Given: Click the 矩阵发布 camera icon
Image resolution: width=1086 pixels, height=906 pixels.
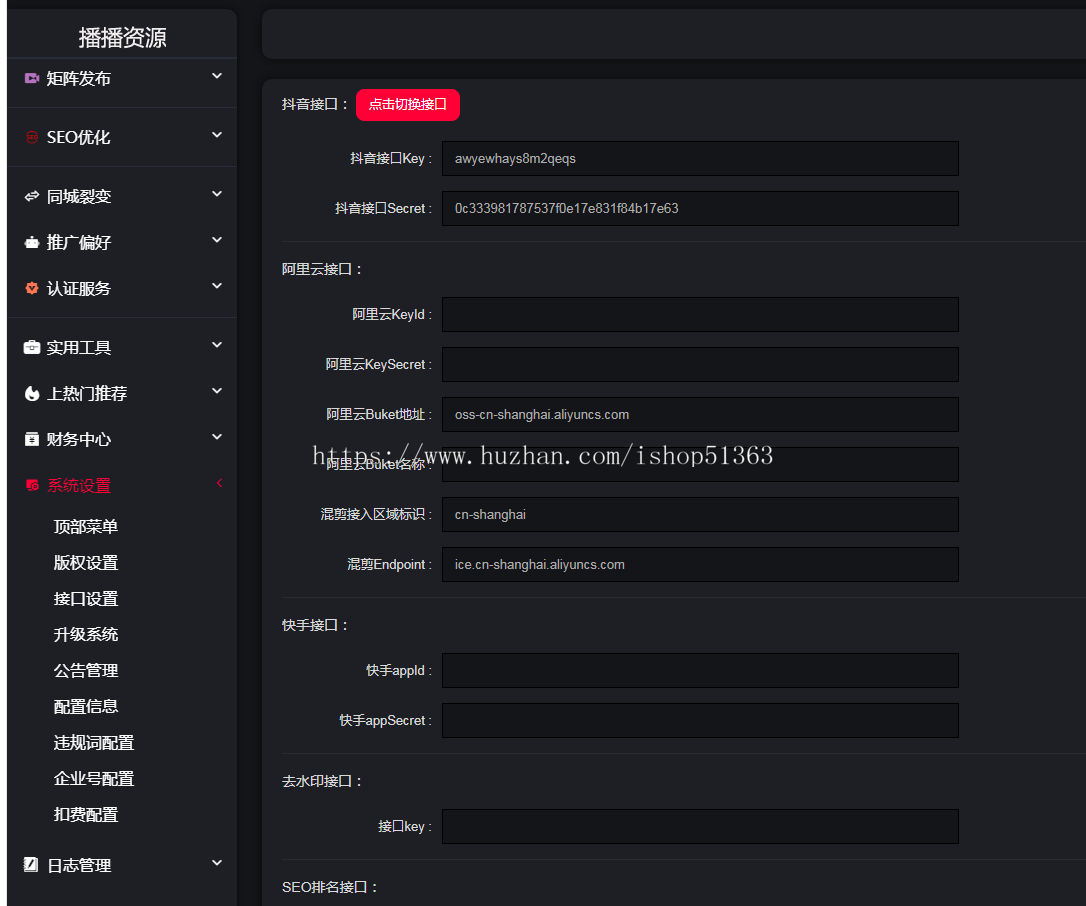Looking at the screenshot, I should 32,78.
